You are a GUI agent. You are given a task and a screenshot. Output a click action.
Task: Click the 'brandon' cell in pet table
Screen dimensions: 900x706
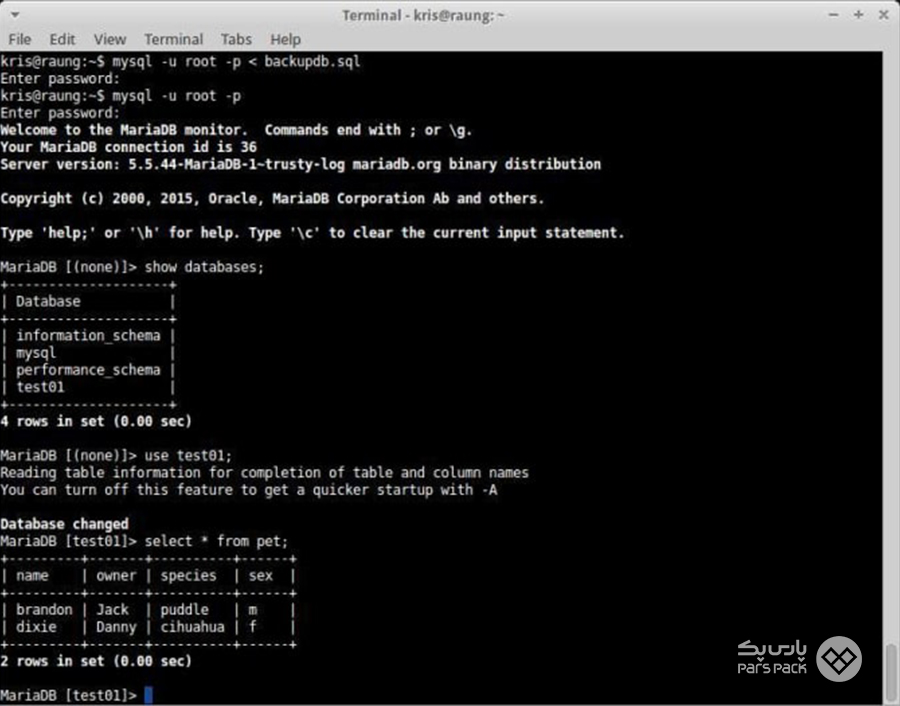[x=44, y=610]
